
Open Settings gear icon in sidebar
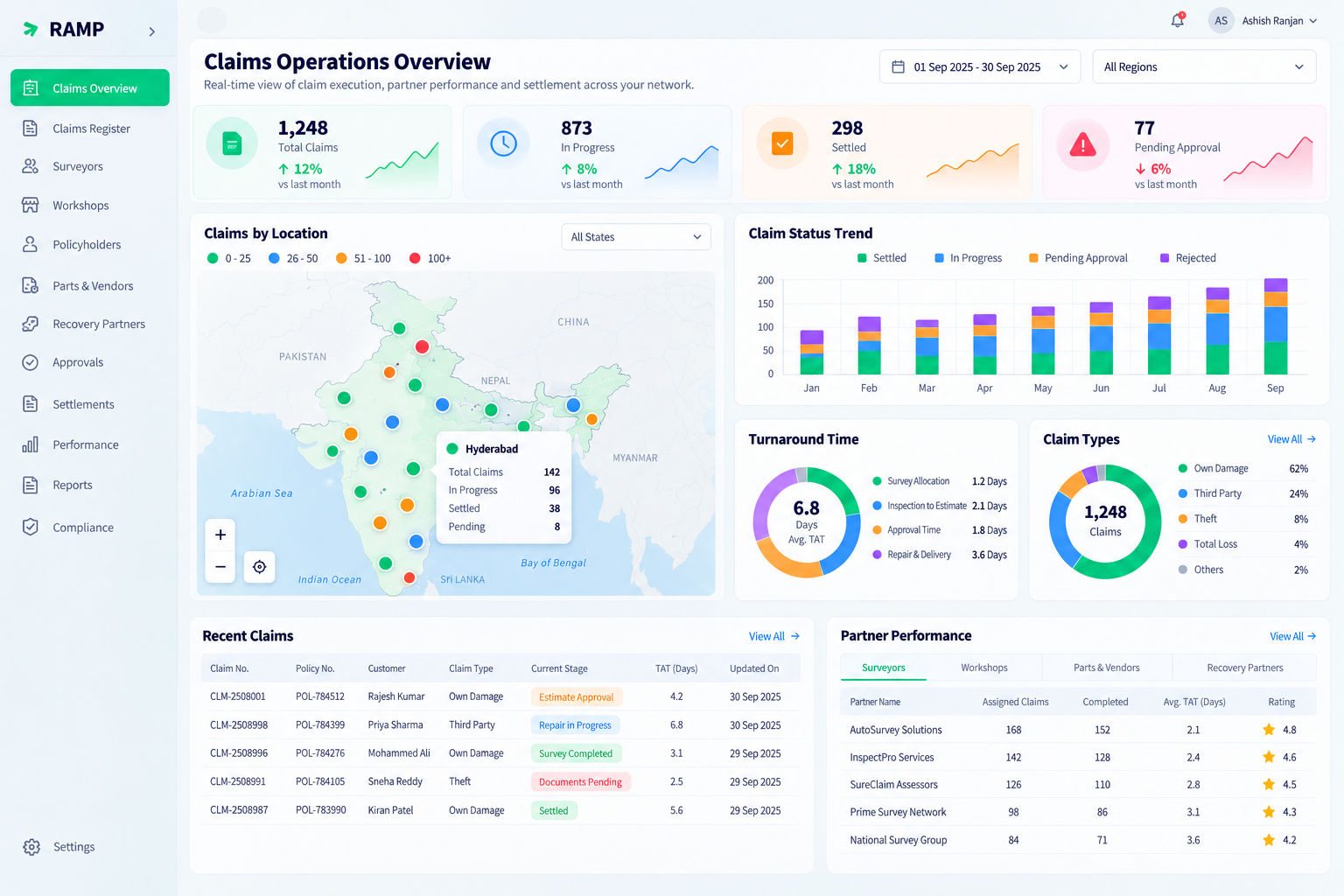point(31,847)
